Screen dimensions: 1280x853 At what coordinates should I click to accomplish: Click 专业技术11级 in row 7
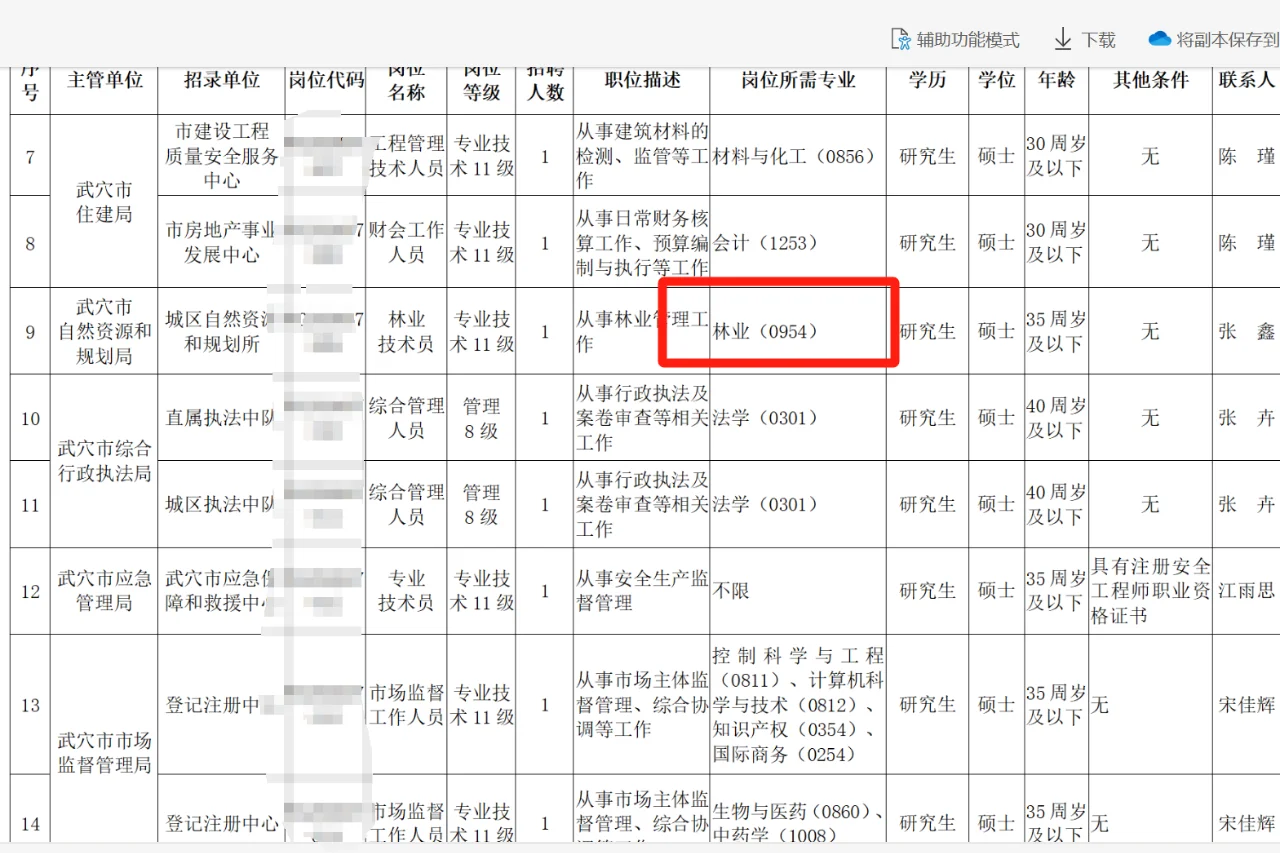point(481,156)
